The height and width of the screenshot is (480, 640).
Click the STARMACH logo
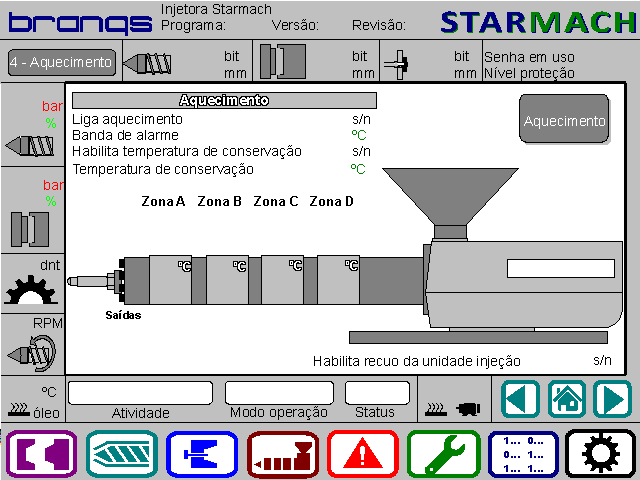tap(539, 22)
